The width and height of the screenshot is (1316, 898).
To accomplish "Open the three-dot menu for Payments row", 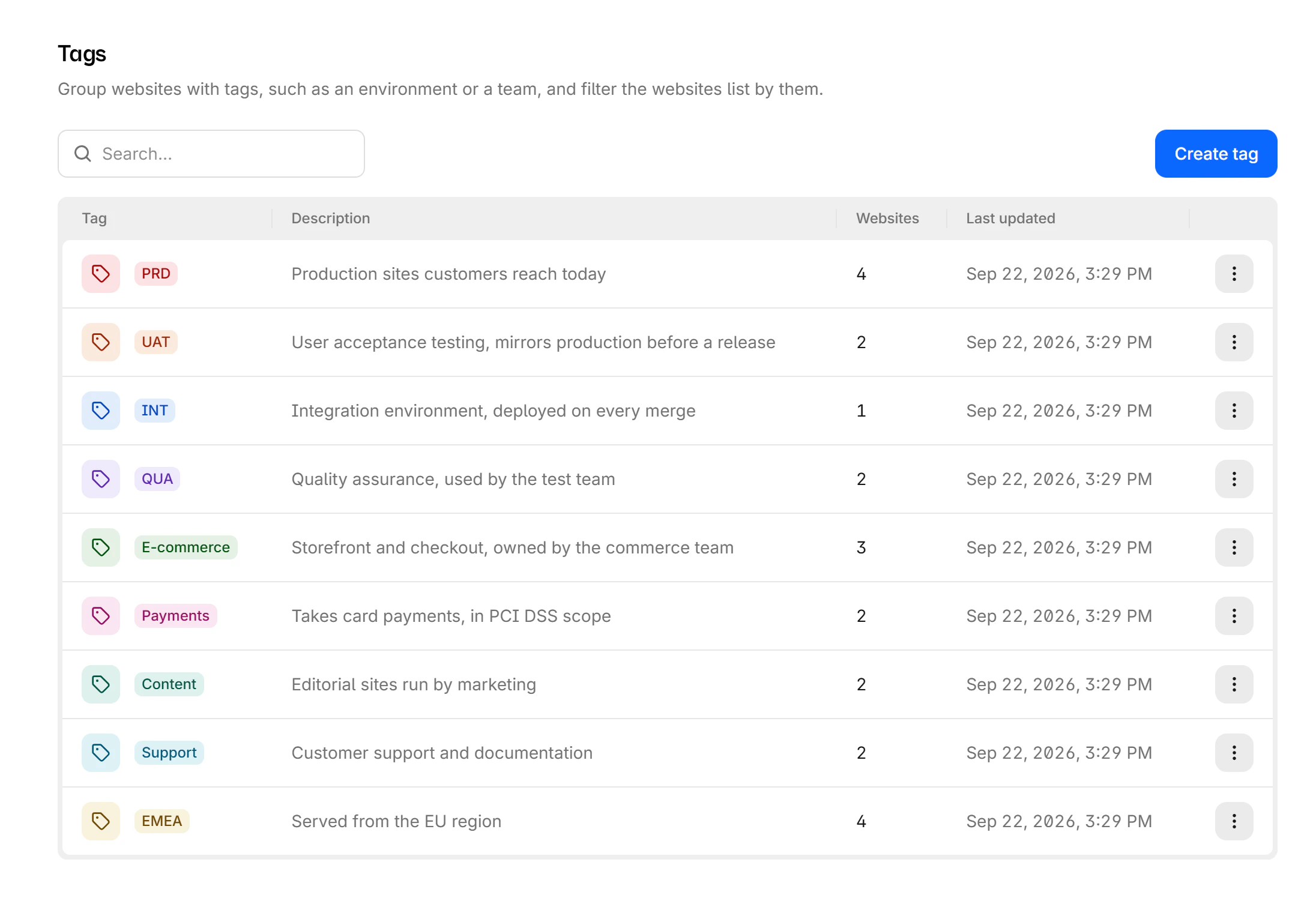I will coord(1234,616).
